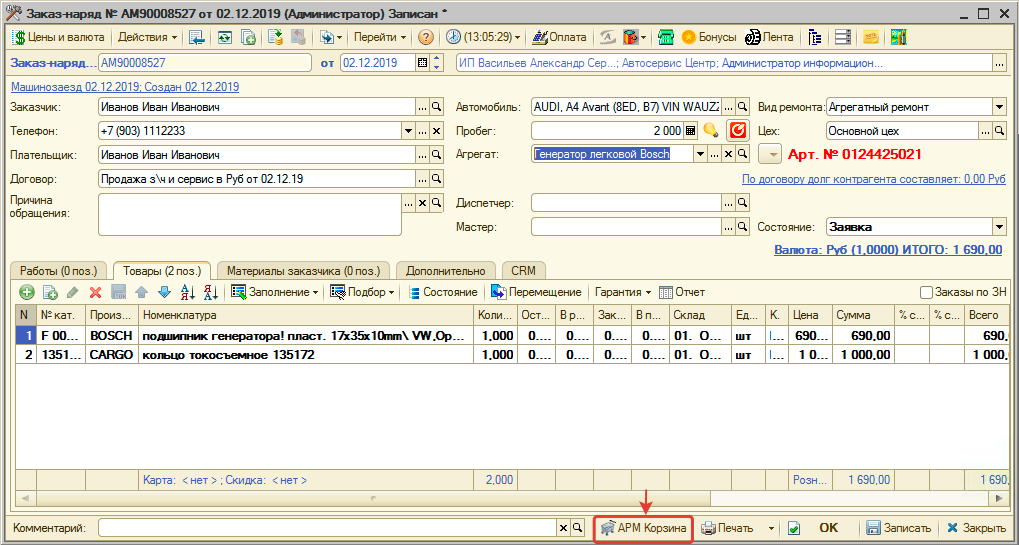
Task: Click the green add row icon
Action: (26, 292)
